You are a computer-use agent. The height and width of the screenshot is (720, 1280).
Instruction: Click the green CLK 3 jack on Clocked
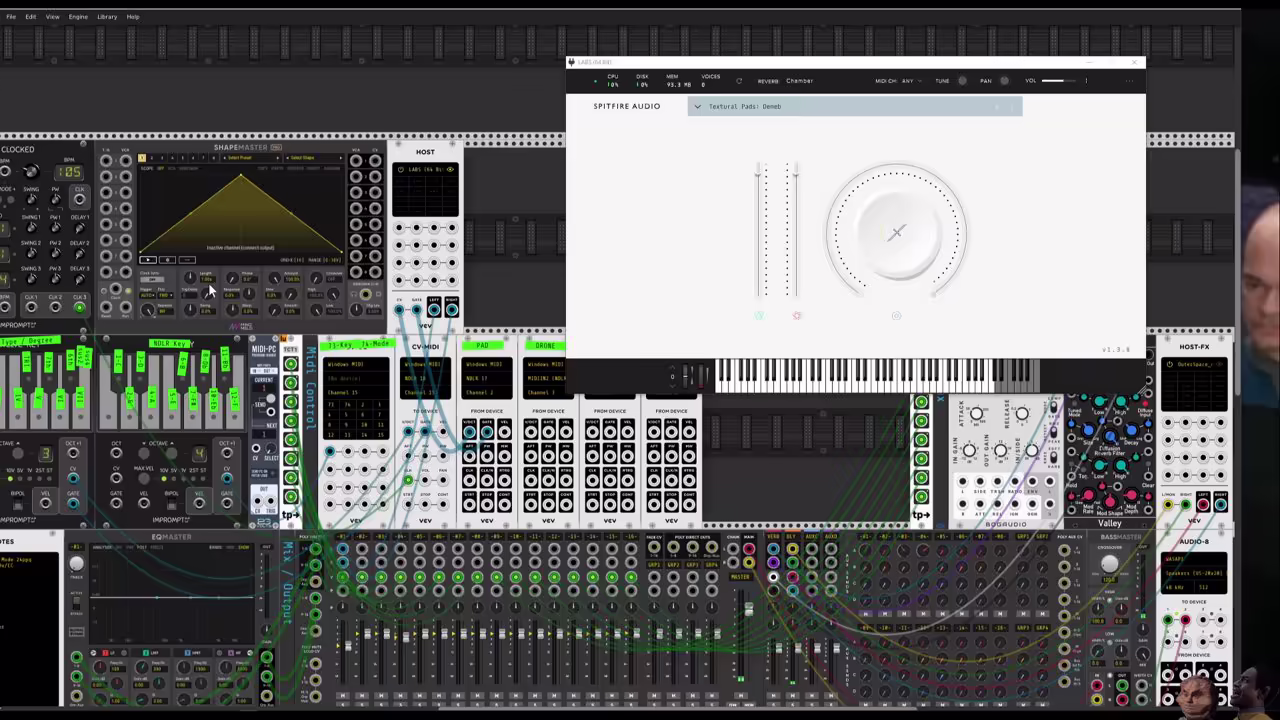[x=79, y=306]
